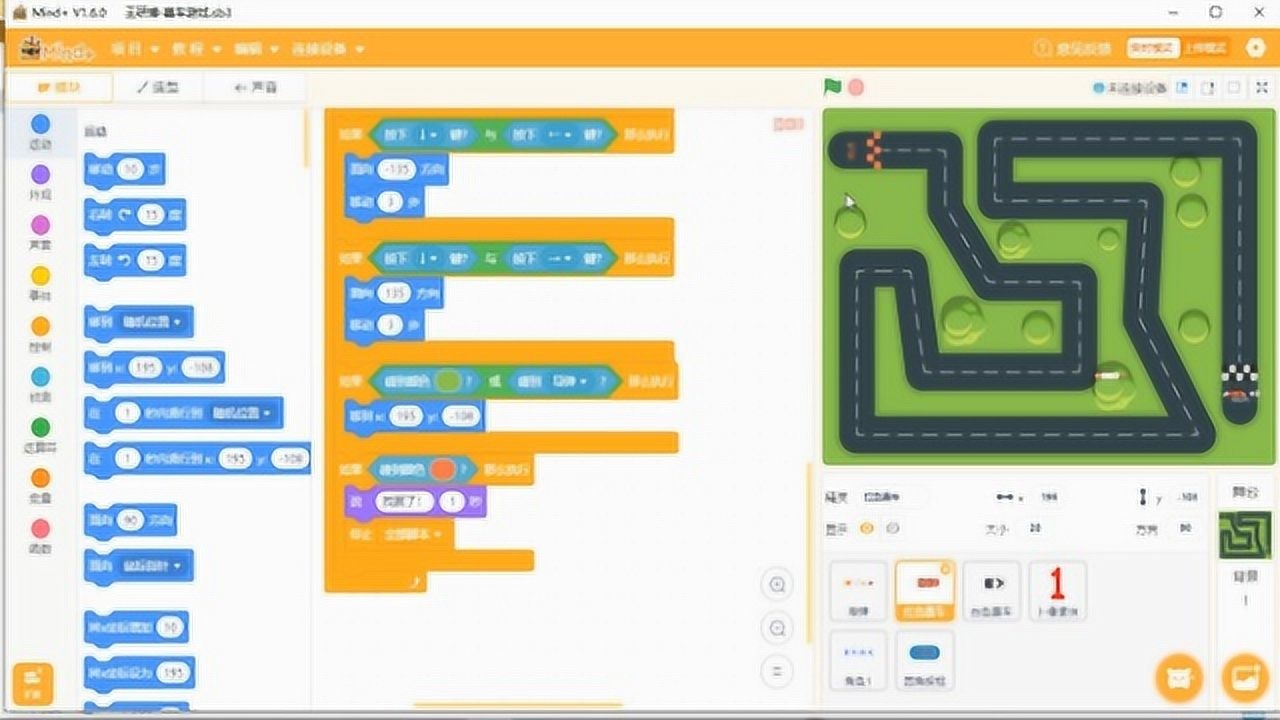Open the add sprite library button
Viewport: 1280px width, 720px height.
tap(1178, 679)
